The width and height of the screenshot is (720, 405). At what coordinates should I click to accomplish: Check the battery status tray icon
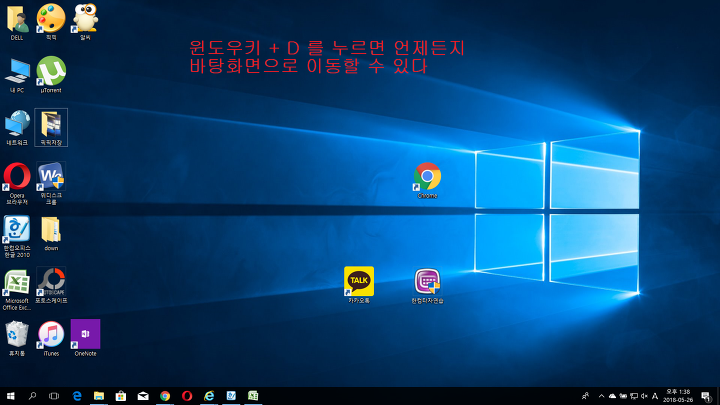pos(623,396)
